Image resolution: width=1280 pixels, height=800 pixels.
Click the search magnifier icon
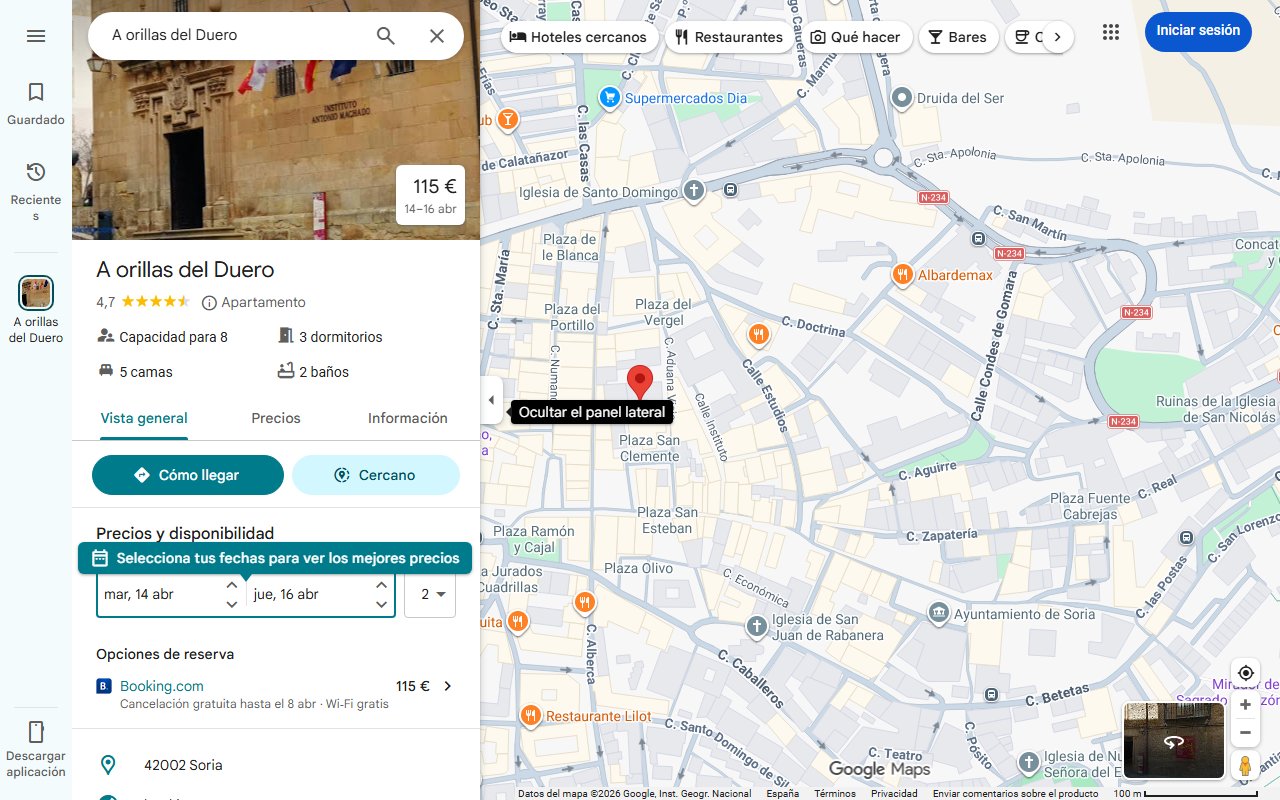pyautogui.click(x=386, y=36)
